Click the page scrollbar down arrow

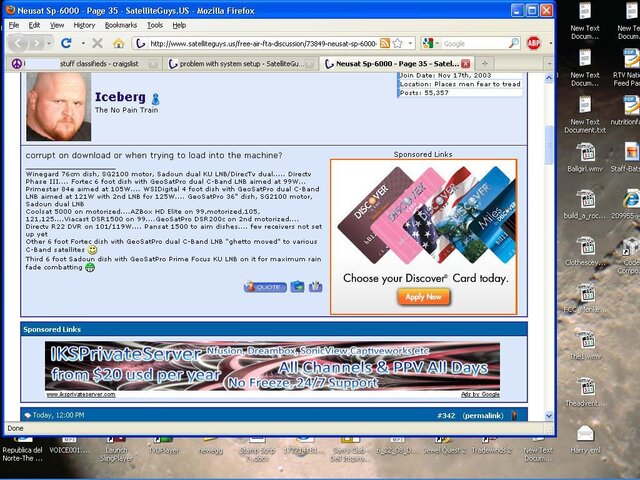click(549, 416)
